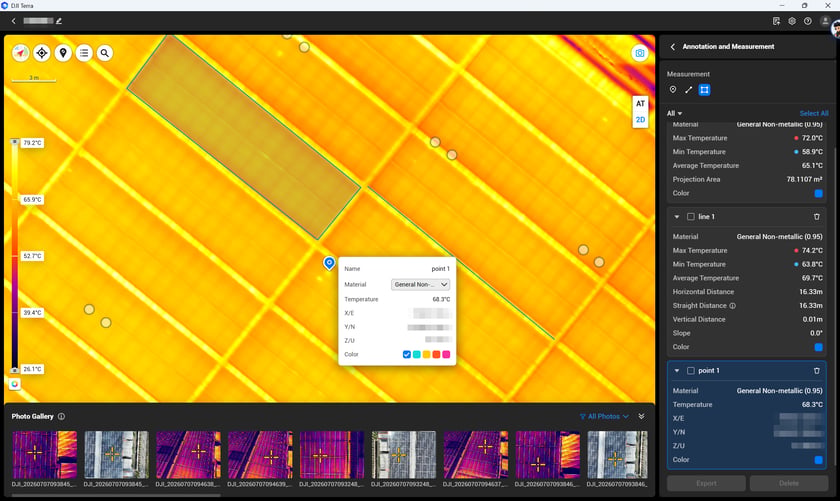This screenshot has width=840, height=501.
Task: Click the photo gallery horizontal scrollbar
Action: 116,495
